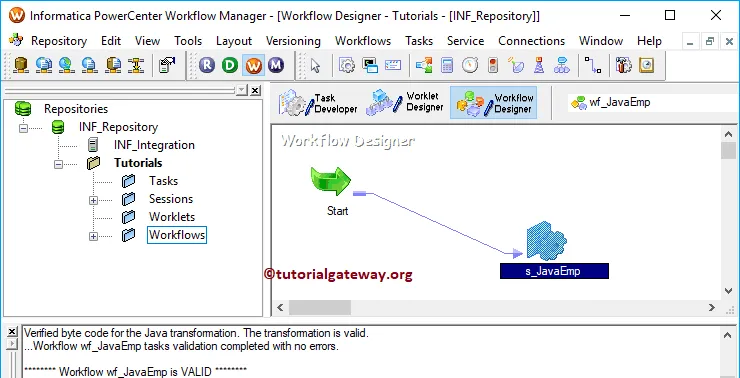Click the tower Event Raise icon
The image size is (740, 378).
click(x=538, y=65)
